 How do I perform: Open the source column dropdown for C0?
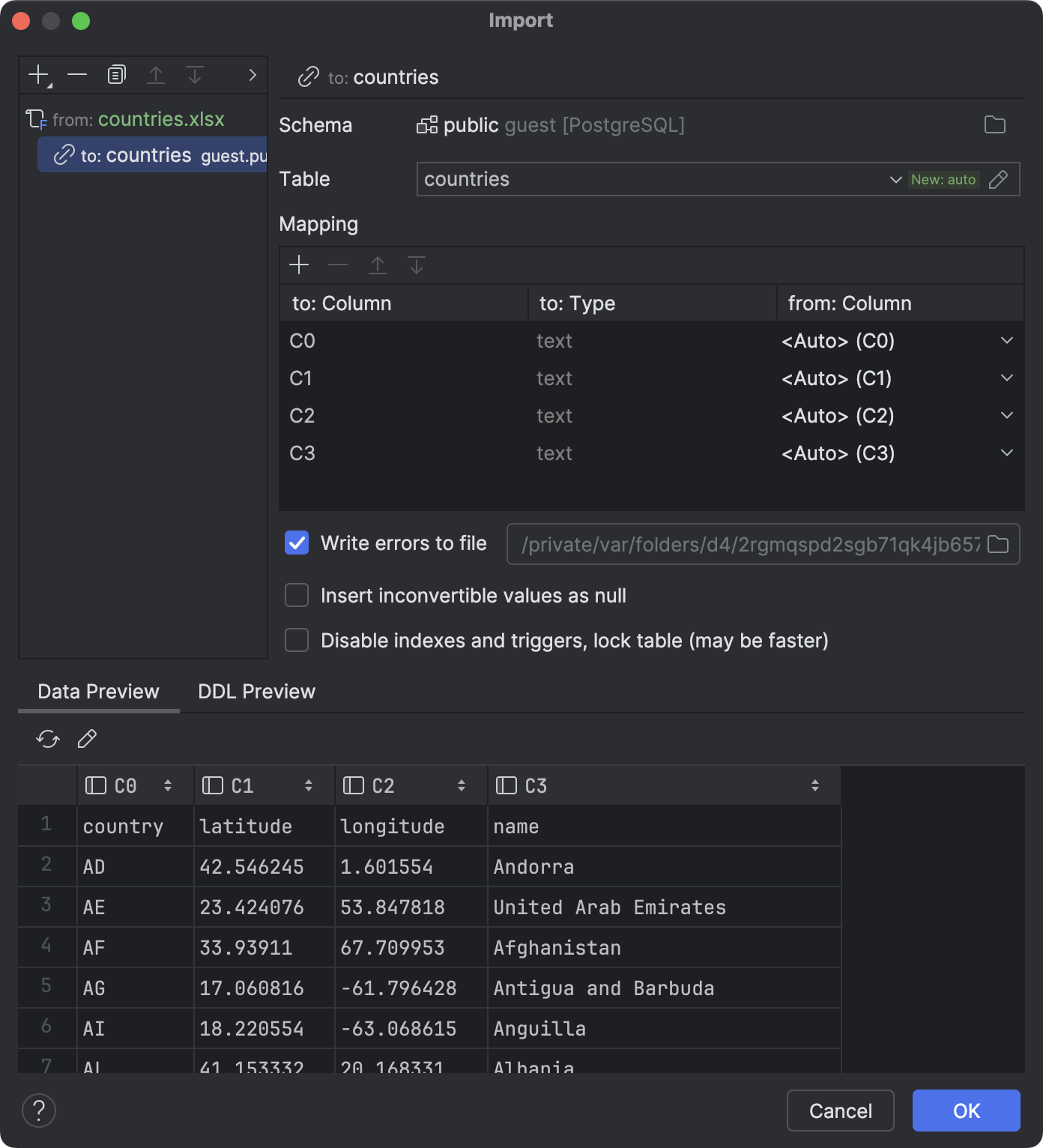point(1006,341)
